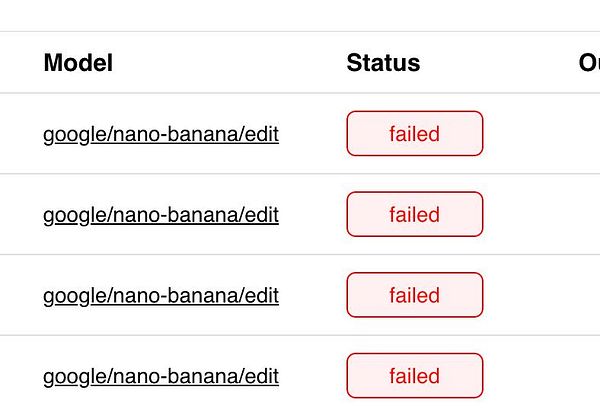This screenshot has width=600, height=410.
Task: Select the third row's failed status badge
Action: pos(414,296)
